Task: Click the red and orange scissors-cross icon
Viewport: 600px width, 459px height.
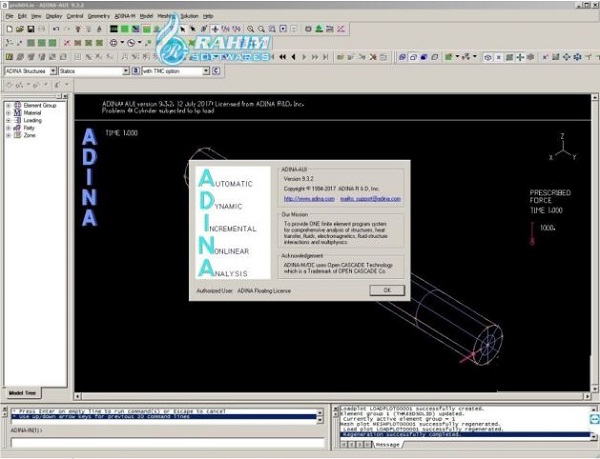Action: [373, 57]
